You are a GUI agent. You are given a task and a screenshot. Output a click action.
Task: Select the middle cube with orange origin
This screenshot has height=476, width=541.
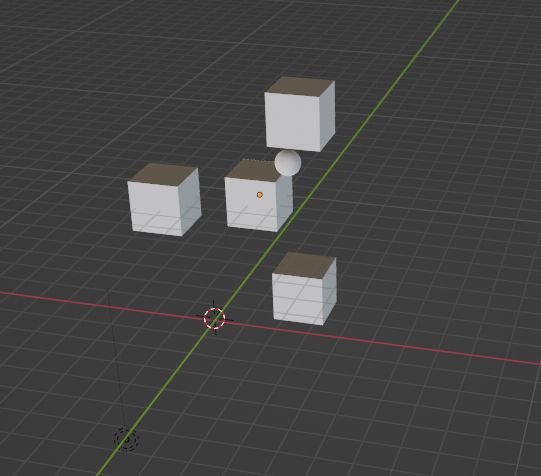coord(258,196)
